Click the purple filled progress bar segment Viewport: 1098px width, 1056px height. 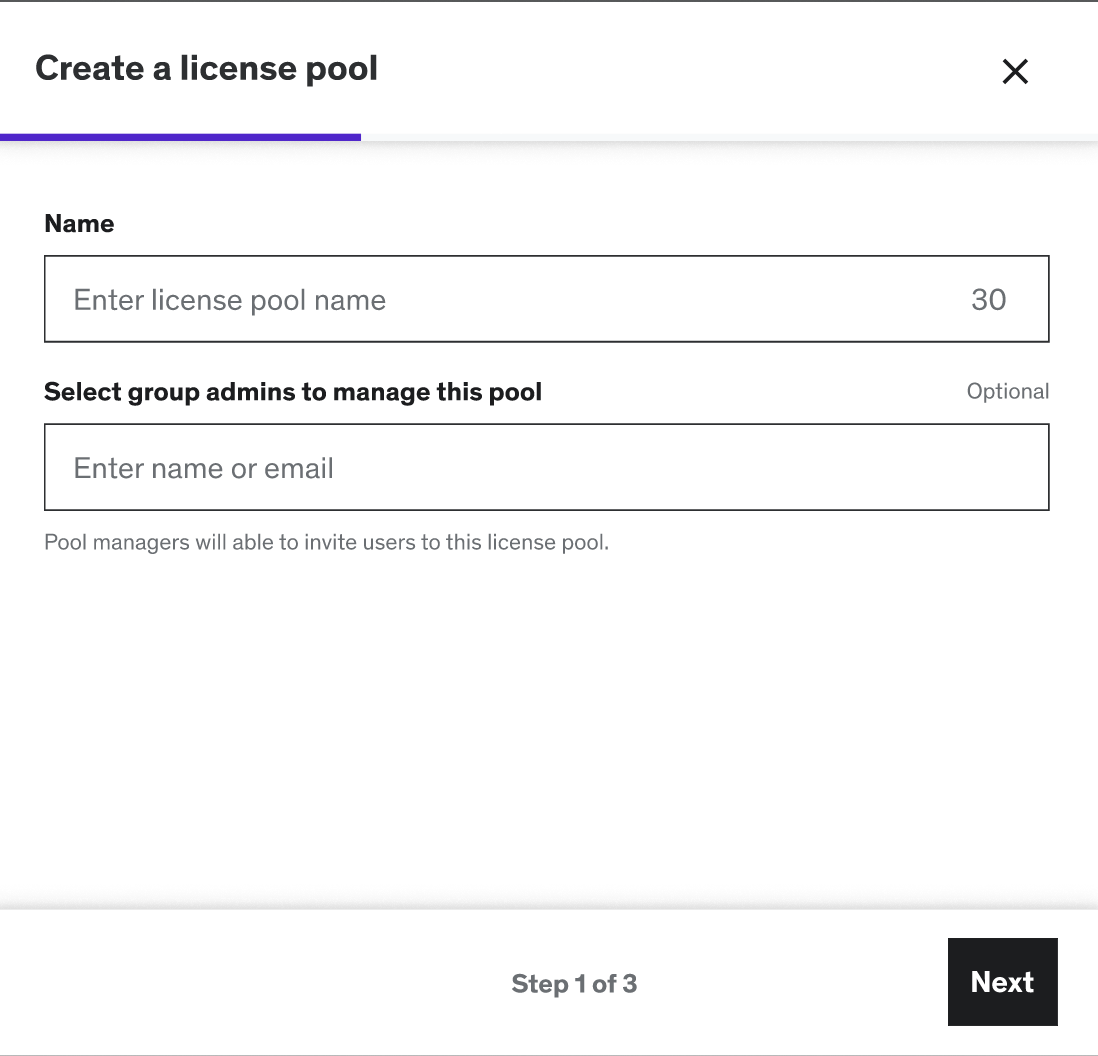click(x=180, y=137)
